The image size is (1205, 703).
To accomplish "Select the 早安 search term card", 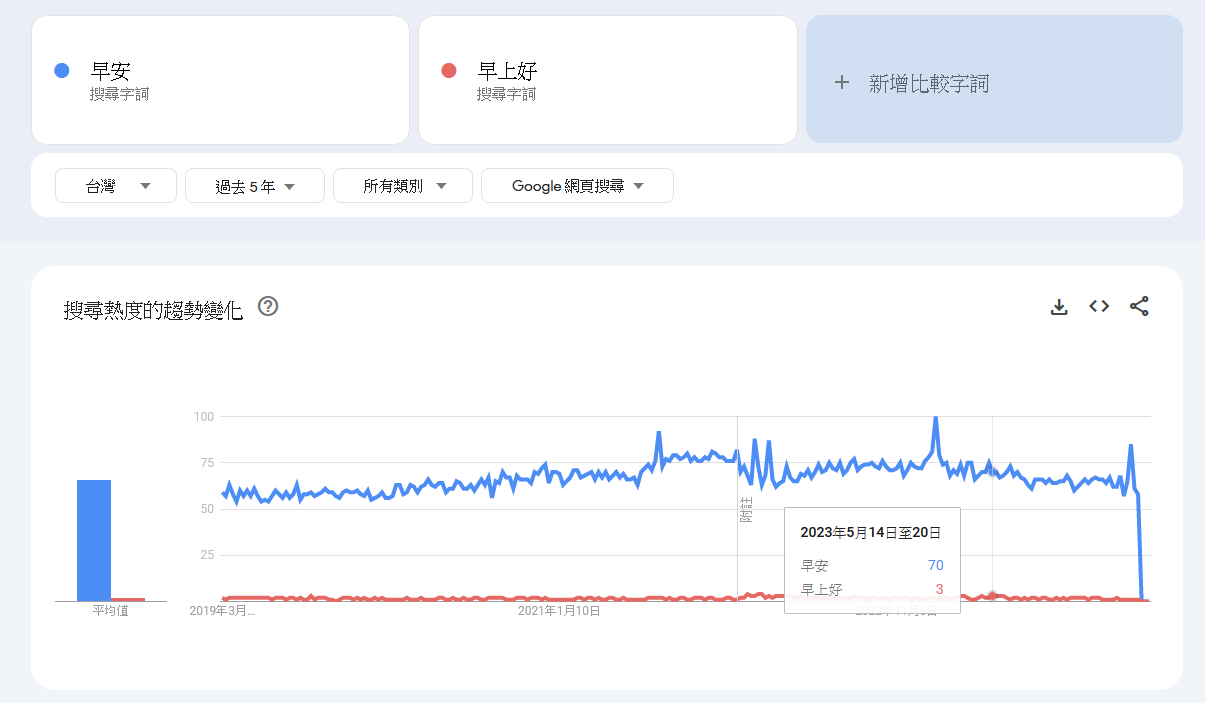I will (220, 80).
